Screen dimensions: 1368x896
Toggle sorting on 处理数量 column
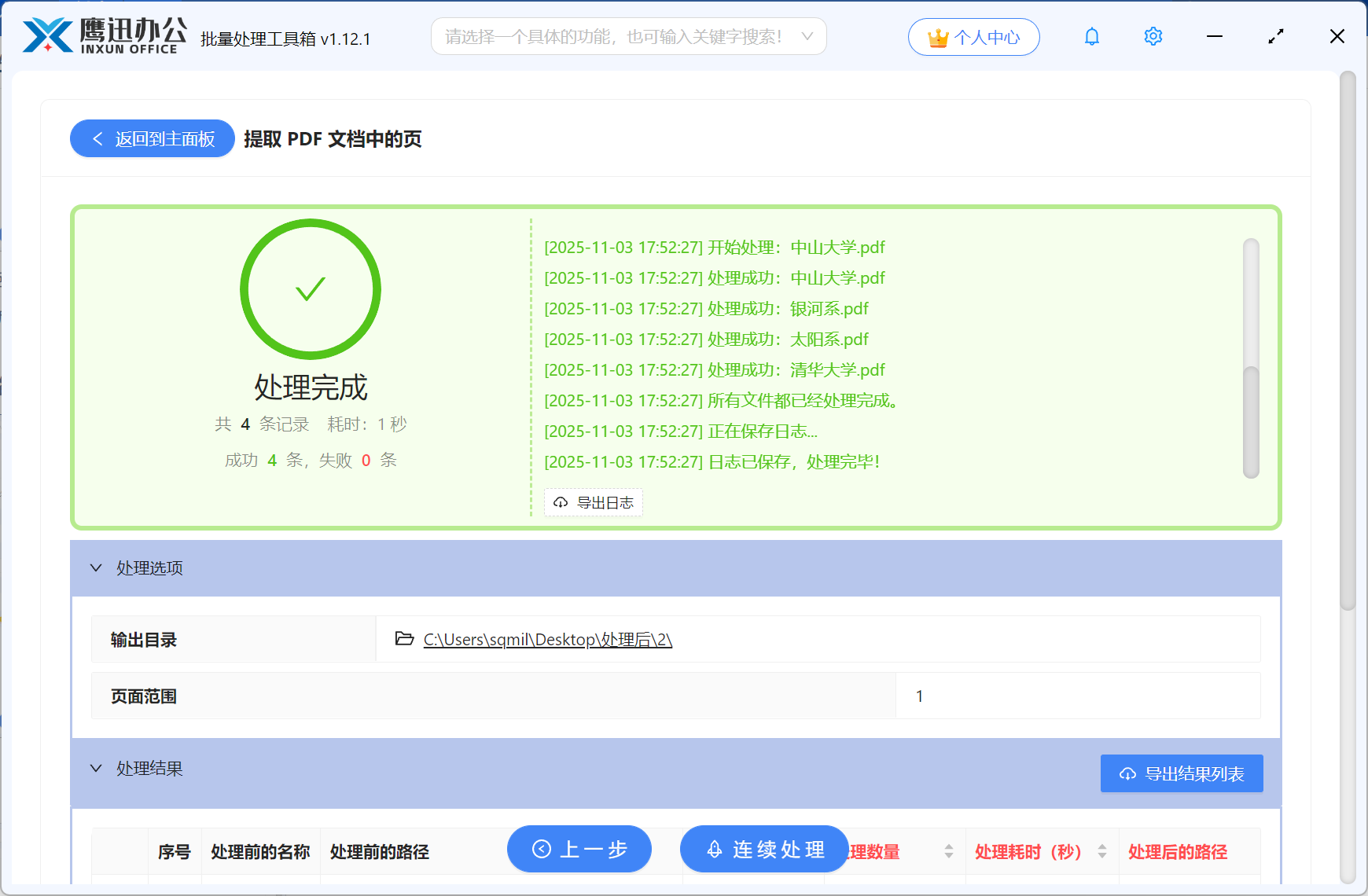click(947, 851)
